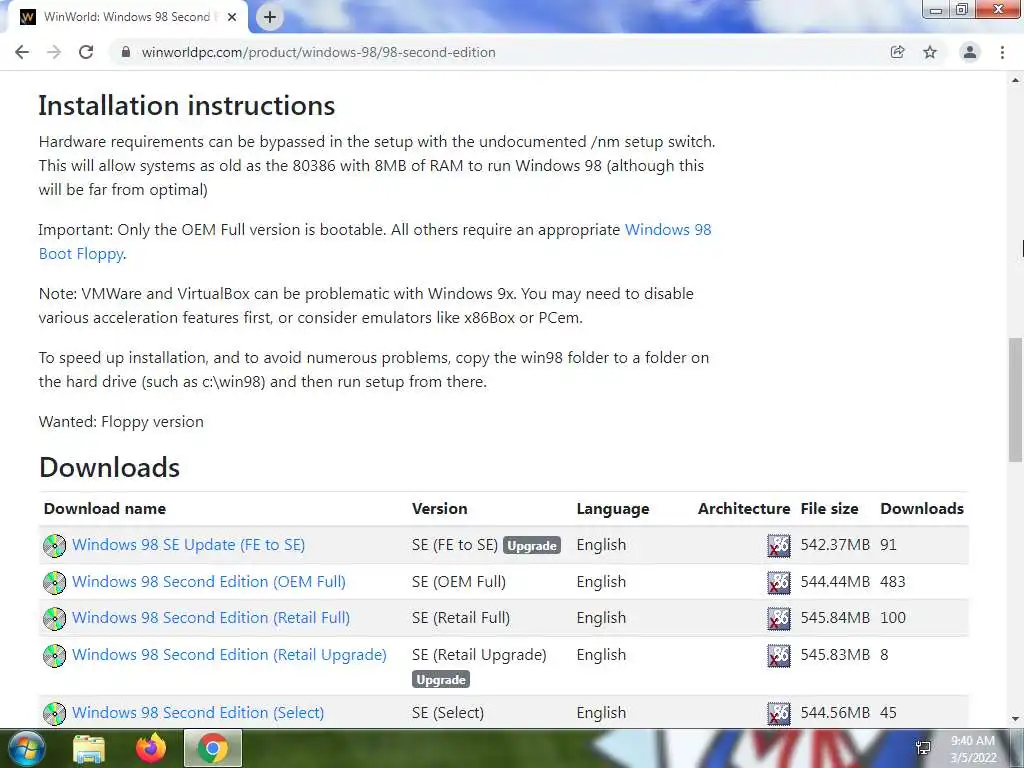Open Windows Explorer from taskbar
Image resolution: width=1024 pixels, height=768 pixels.
point(88,748)
